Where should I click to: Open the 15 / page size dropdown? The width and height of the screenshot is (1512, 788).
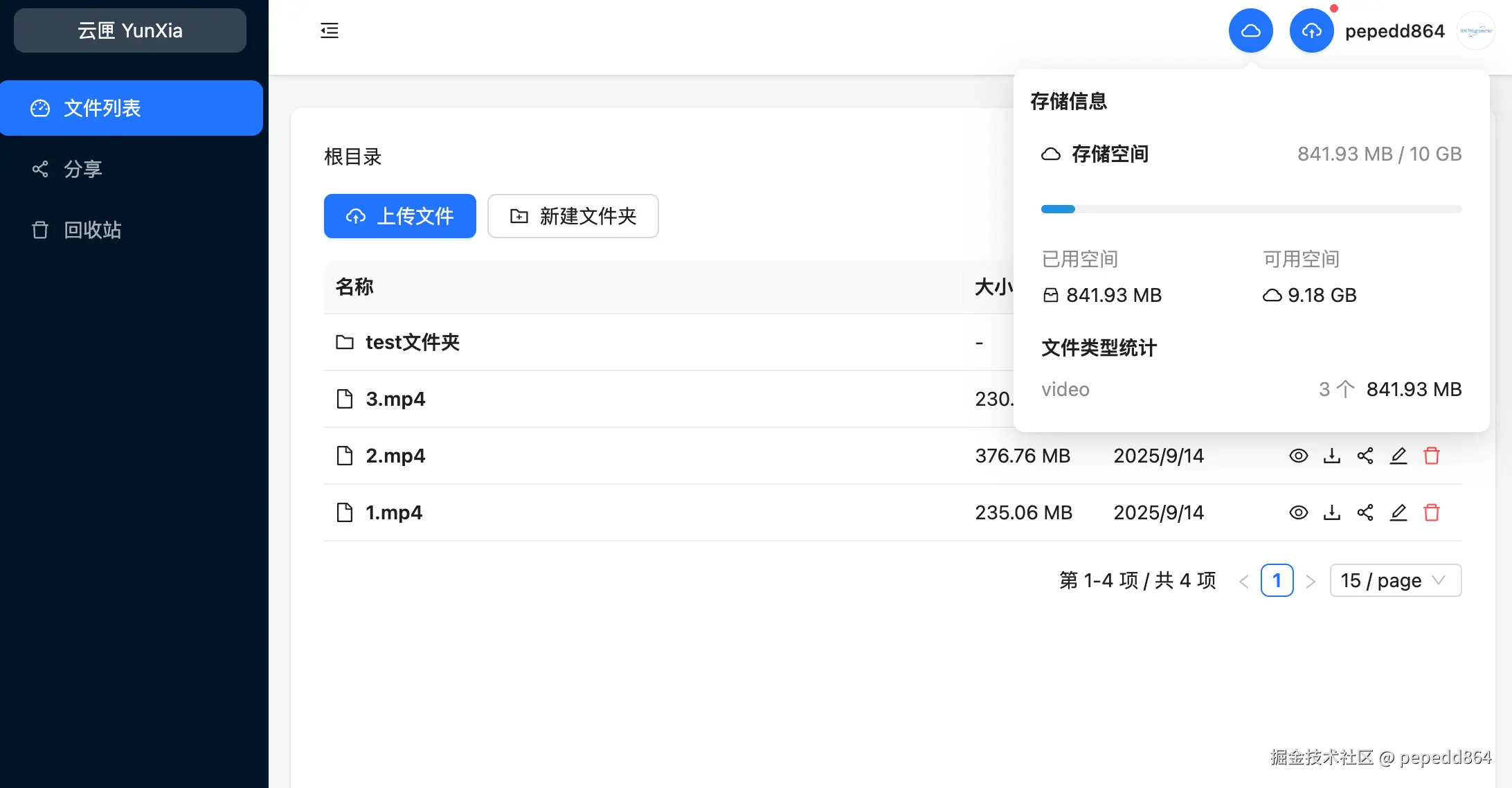point(1395,580)
